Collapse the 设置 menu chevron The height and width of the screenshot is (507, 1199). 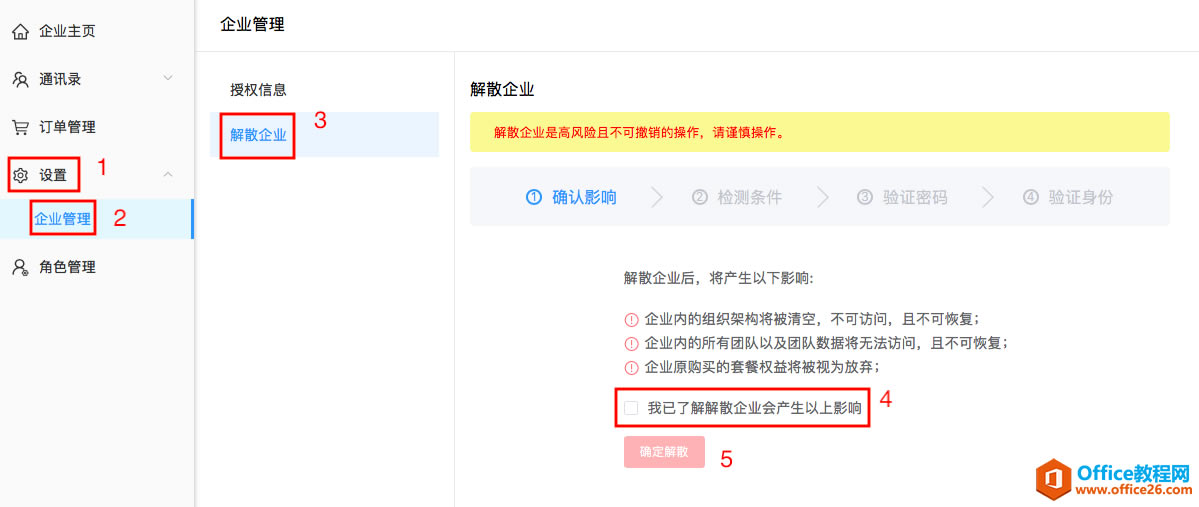click(x=168, y=175)
